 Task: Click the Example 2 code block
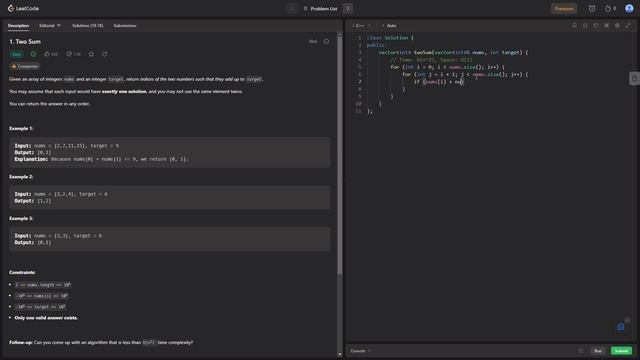pyautogui.click(x=170, y=197)
